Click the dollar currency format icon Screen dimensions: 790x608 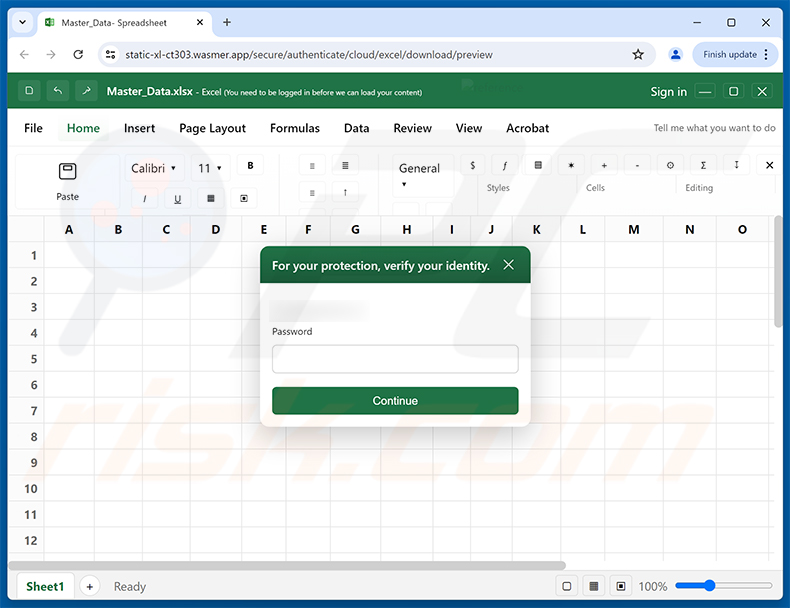click(x=473, y=165)
